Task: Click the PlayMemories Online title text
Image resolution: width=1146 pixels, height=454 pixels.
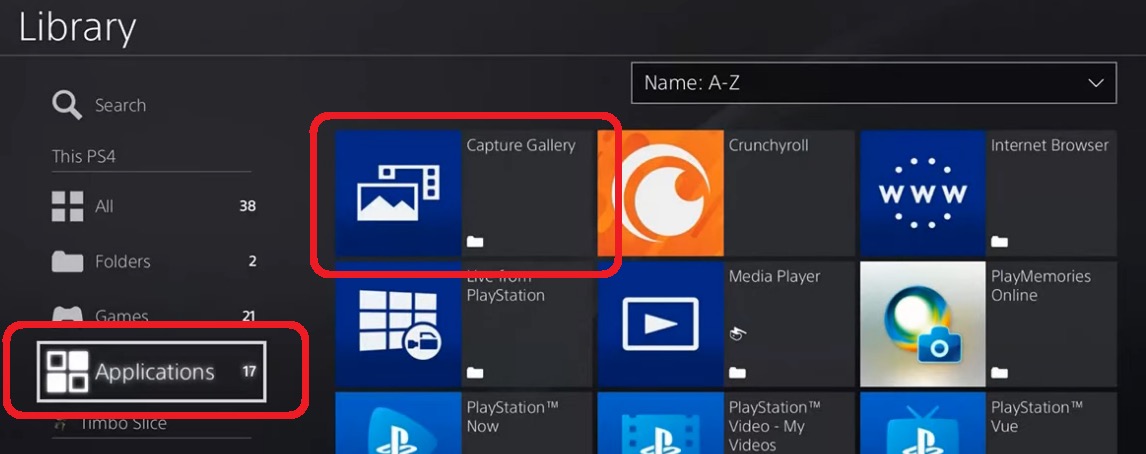Action: 1041,286
